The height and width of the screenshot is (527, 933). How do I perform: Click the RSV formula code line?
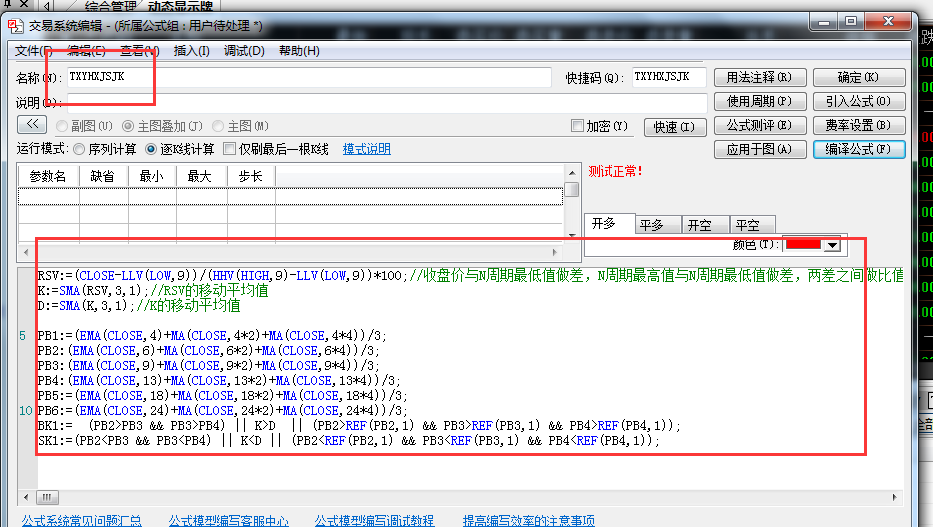(470, 275)
